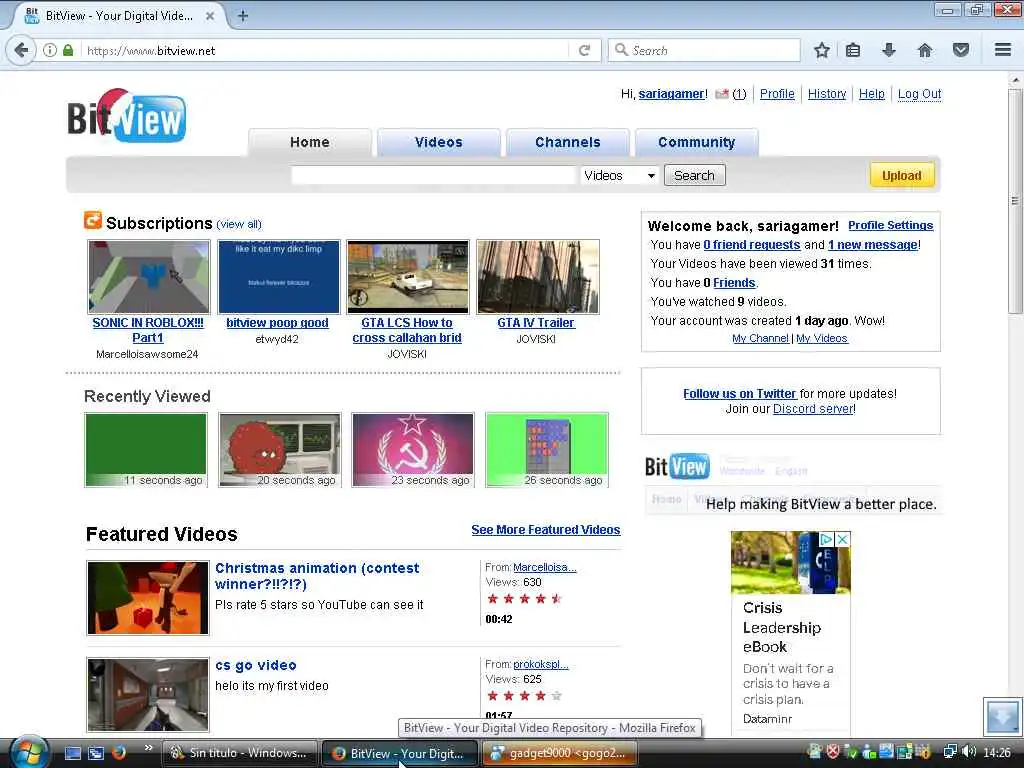Click the Log Out link

tap(920, 94)
